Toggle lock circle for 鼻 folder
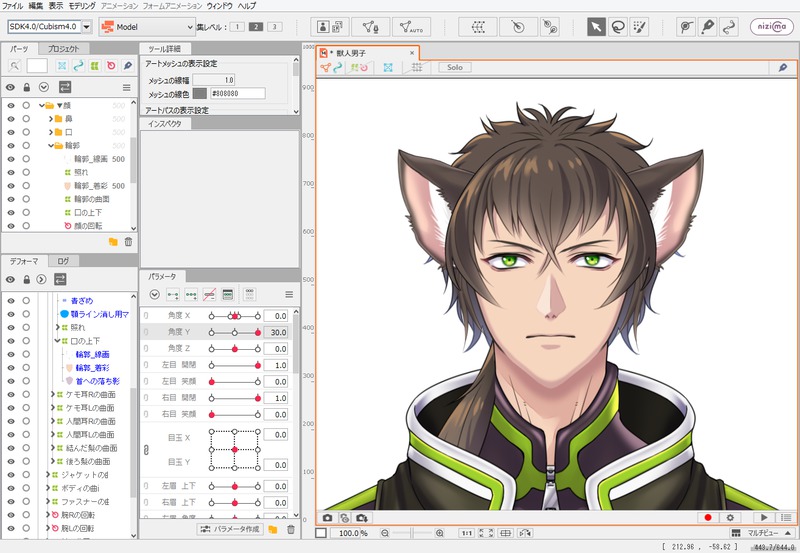 26,118
